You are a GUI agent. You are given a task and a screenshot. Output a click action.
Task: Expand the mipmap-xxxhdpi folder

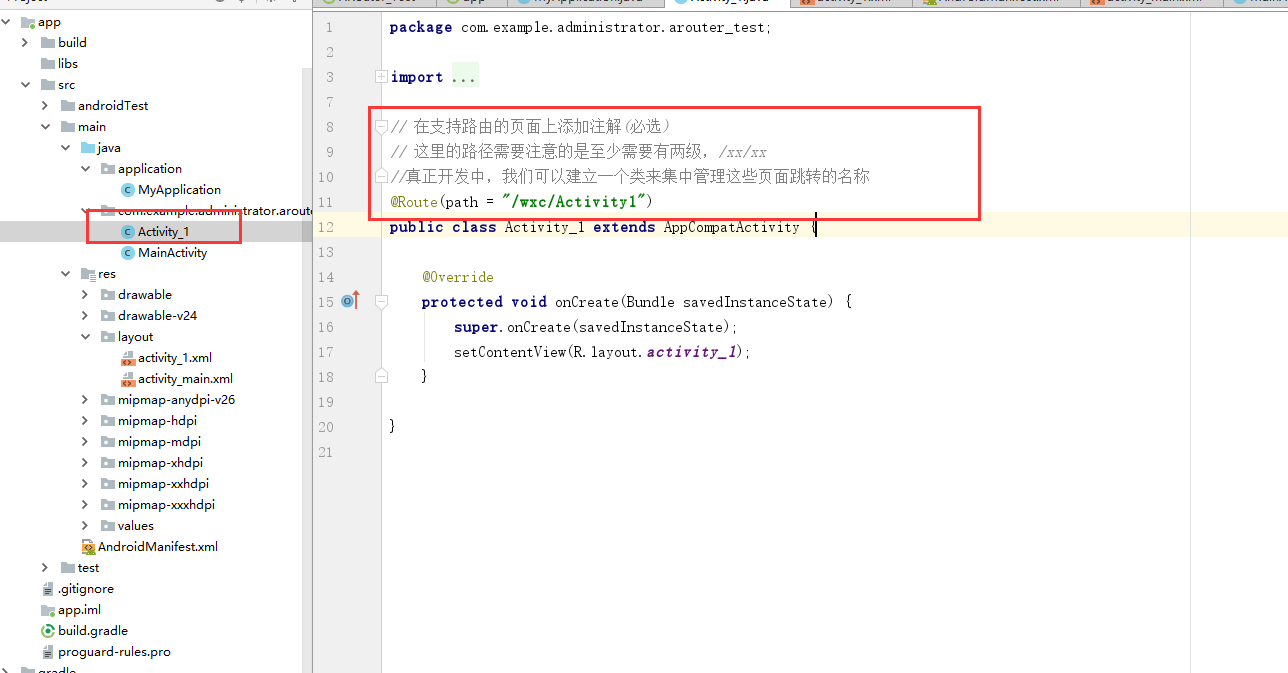click(85, 505)
